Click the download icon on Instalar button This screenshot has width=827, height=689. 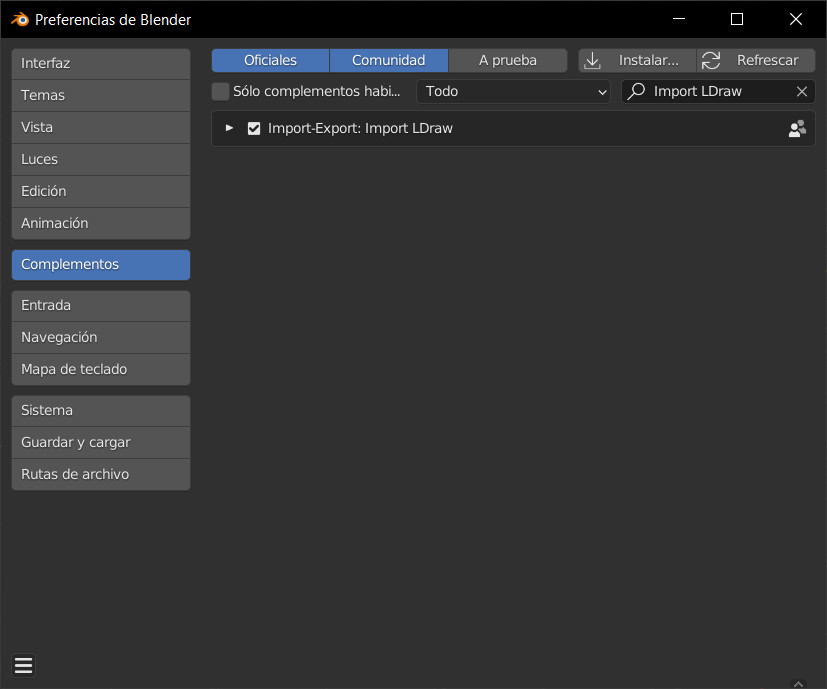tap(592, 61)
